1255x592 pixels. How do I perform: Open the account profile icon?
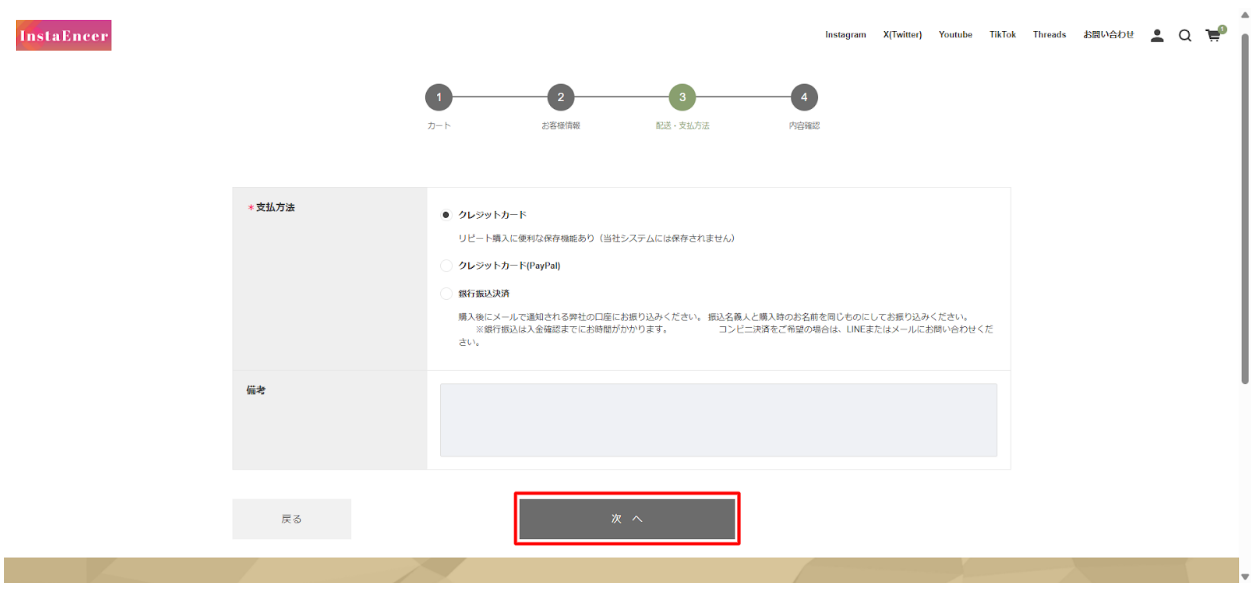[x=1158, y=34]
